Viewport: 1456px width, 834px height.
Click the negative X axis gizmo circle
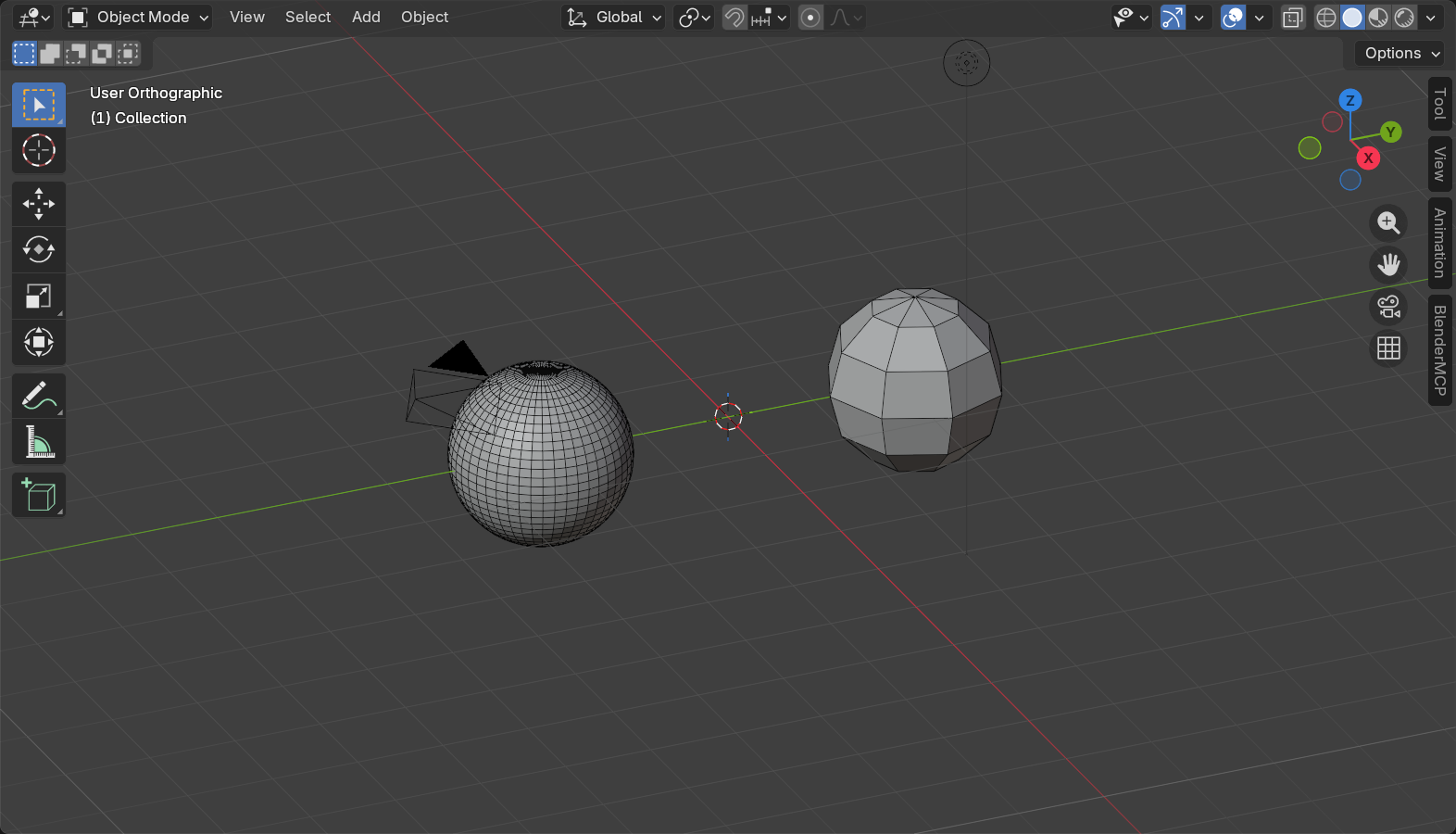click(1332, 121)
